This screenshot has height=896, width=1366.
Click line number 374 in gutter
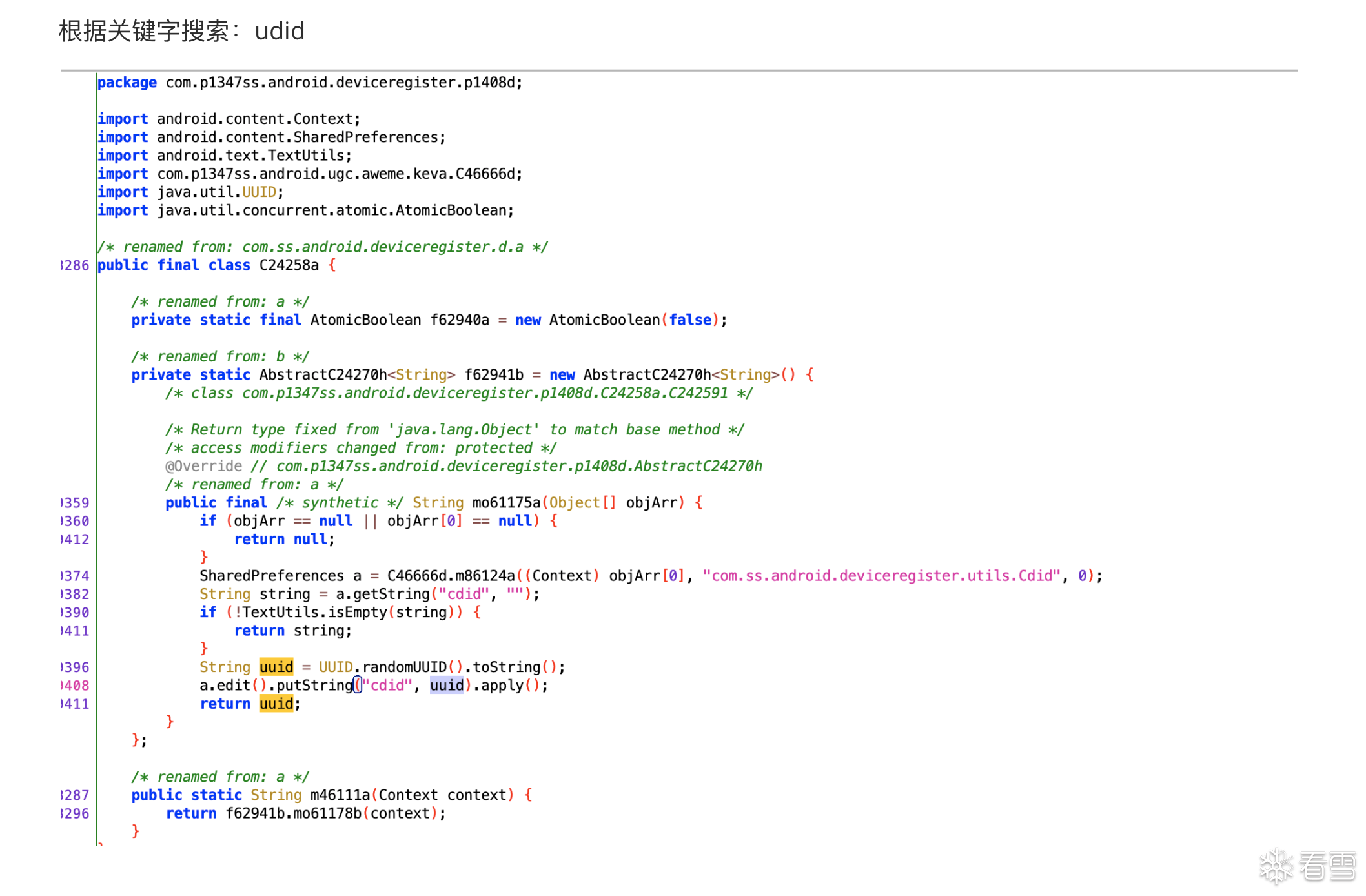(75, 576)
